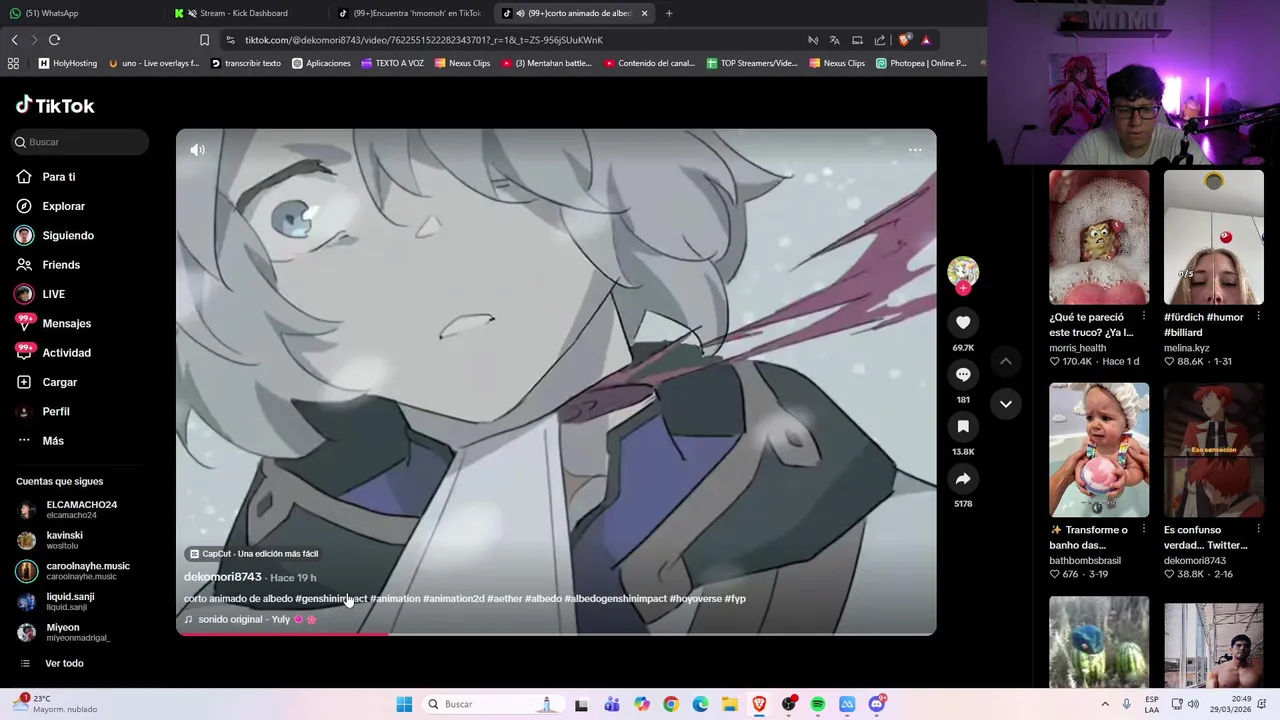Expand followed accounts with Ver todo
This screenshot has width=1280, height=720.
tap(64, 663)
